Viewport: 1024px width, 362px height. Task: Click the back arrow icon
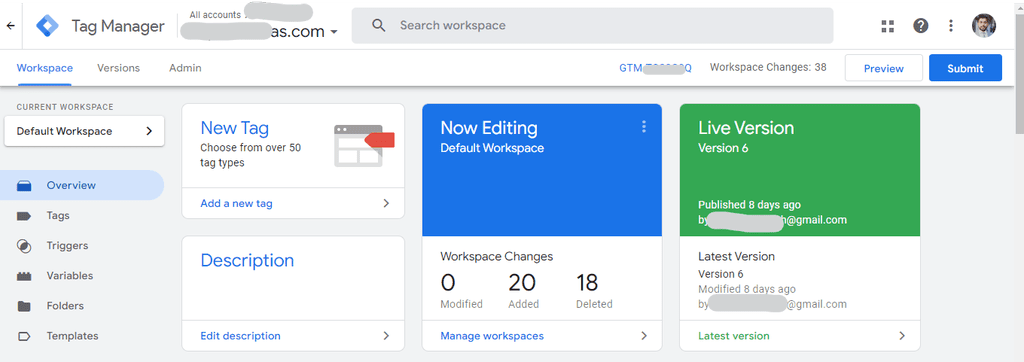tap(10, 25)
